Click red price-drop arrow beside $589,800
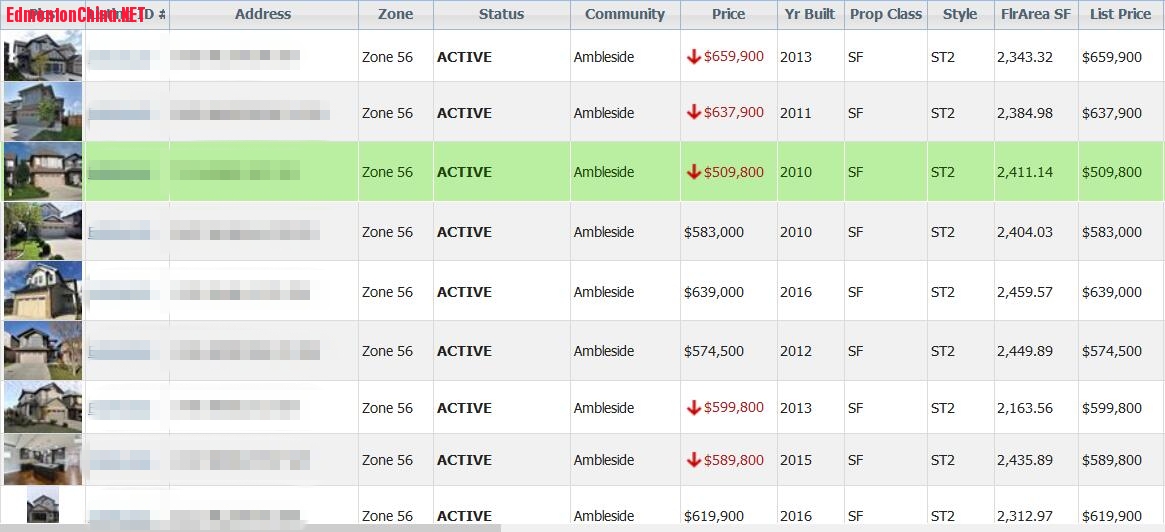Viewport: 1165px width, 532px height. click(x=693, y=460)
